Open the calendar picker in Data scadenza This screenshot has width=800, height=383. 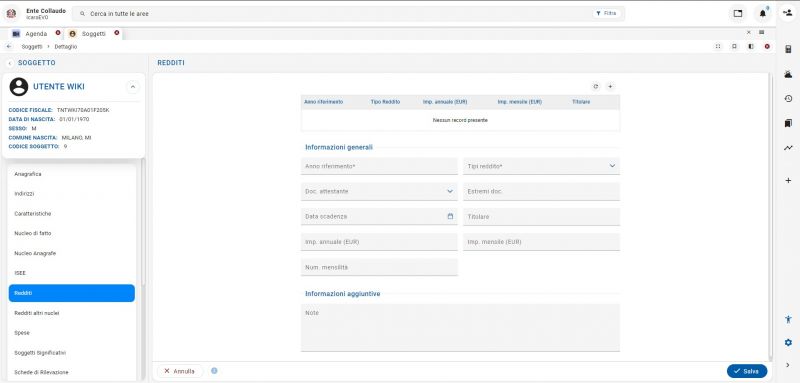450,216
